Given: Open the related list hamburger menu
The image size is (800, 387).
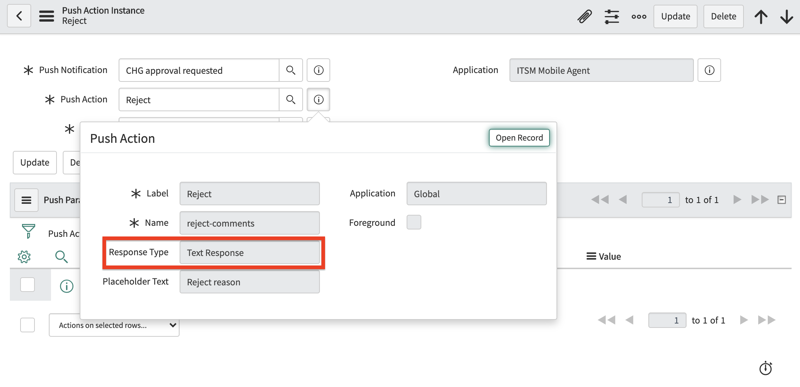Looking at the screenshot, I should click(27, 200).
